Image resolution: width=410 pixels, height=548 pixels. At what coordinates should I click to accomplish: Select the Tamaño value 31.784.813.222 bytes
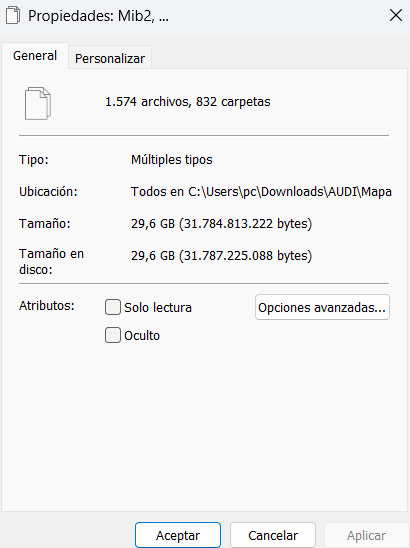(x=221, y=223)
